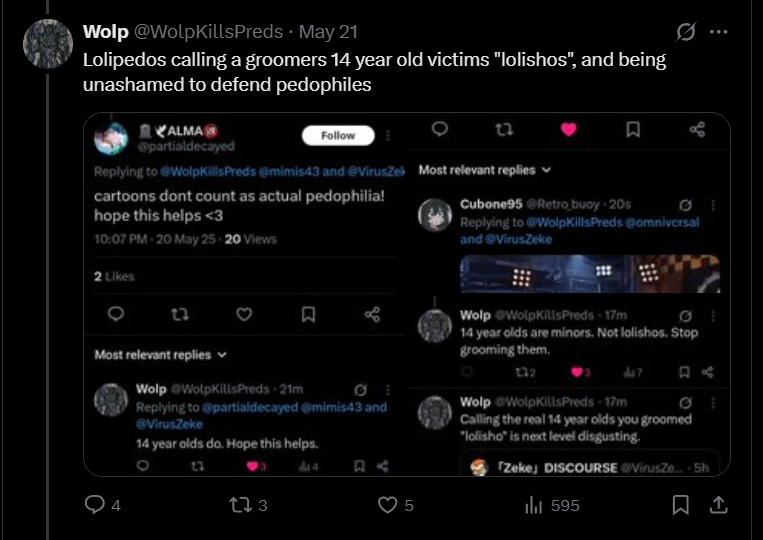Open the @WolpKillsPreds handle link
The width and height of the screenshot is (763, 540).
(x=208, y=32)
